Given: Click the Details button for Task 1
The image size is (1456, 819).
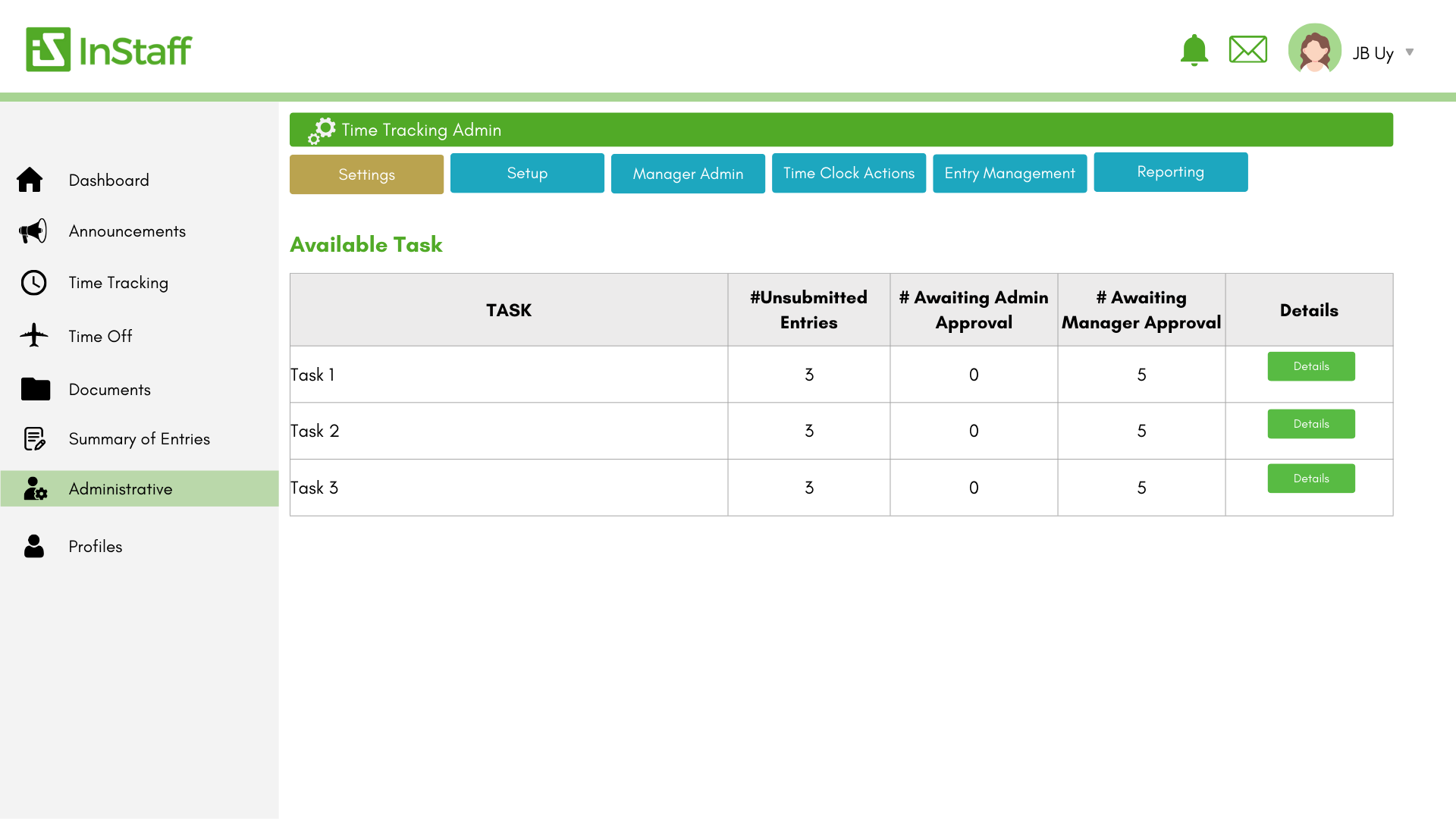Looking at the screenshot, I should (1310, 366).
